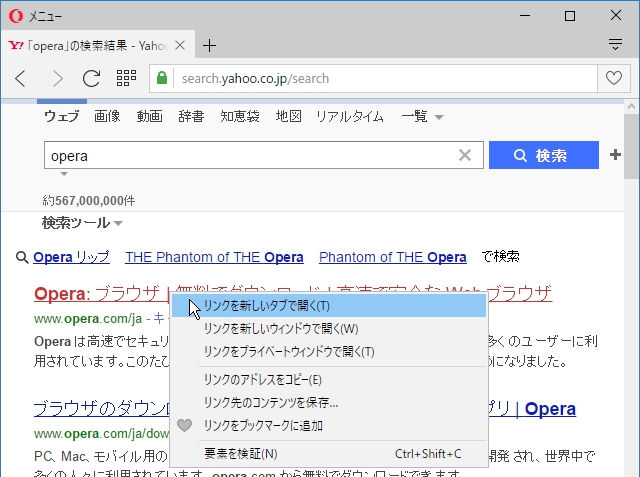The width and height of the screenshot is (640, 477).
Task: Click the address bar URL
Action: pyautogui.click(x=255, y=78)
